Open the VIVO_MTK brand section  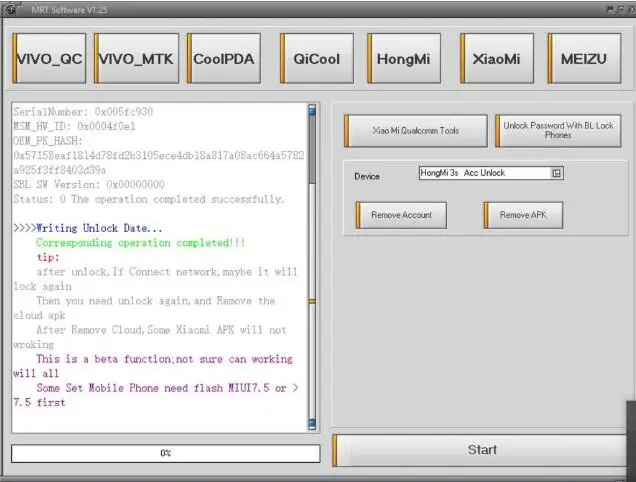(136, 59)
